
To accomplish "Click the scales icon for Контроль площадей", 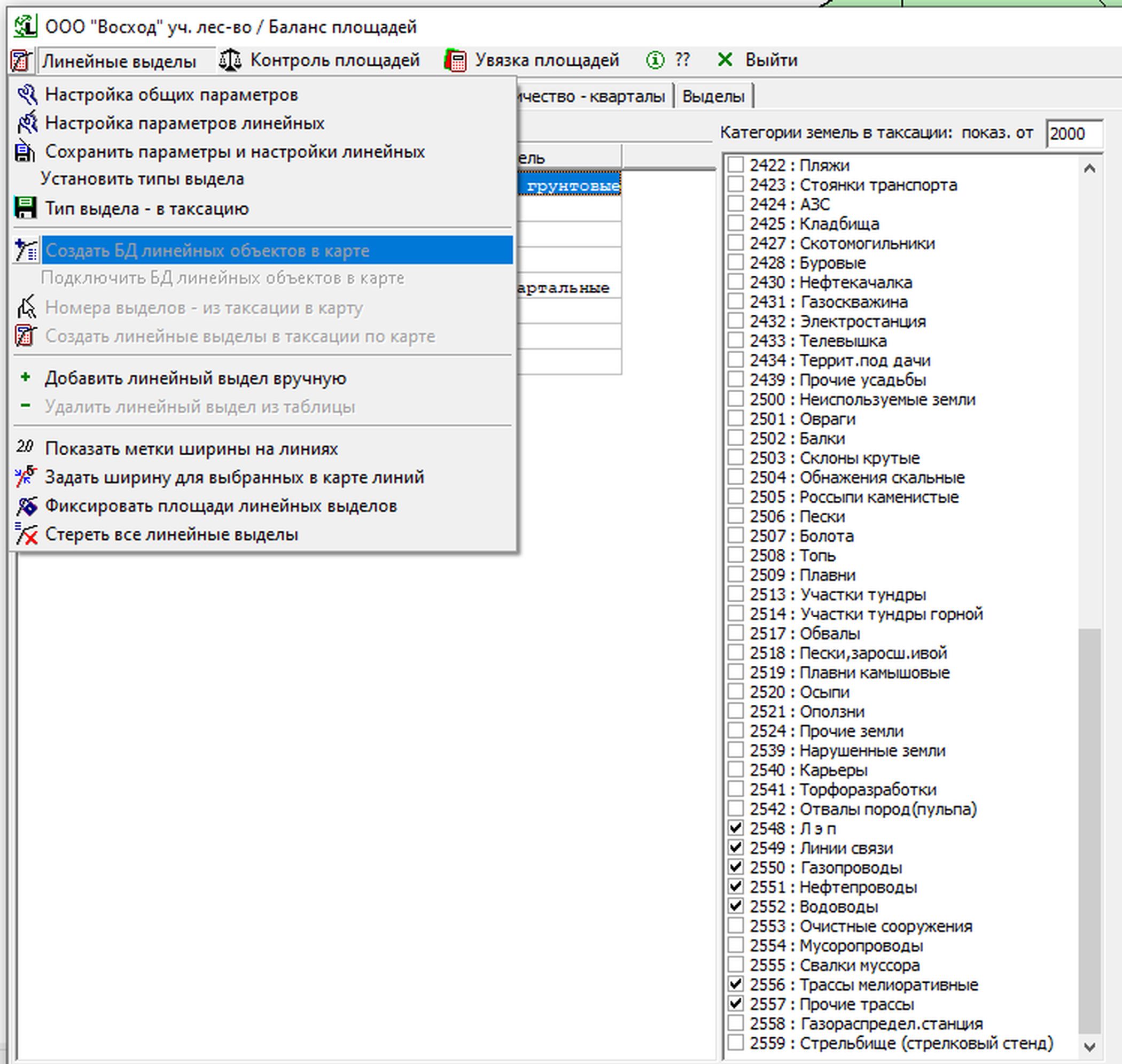I will tap(230, 60).
